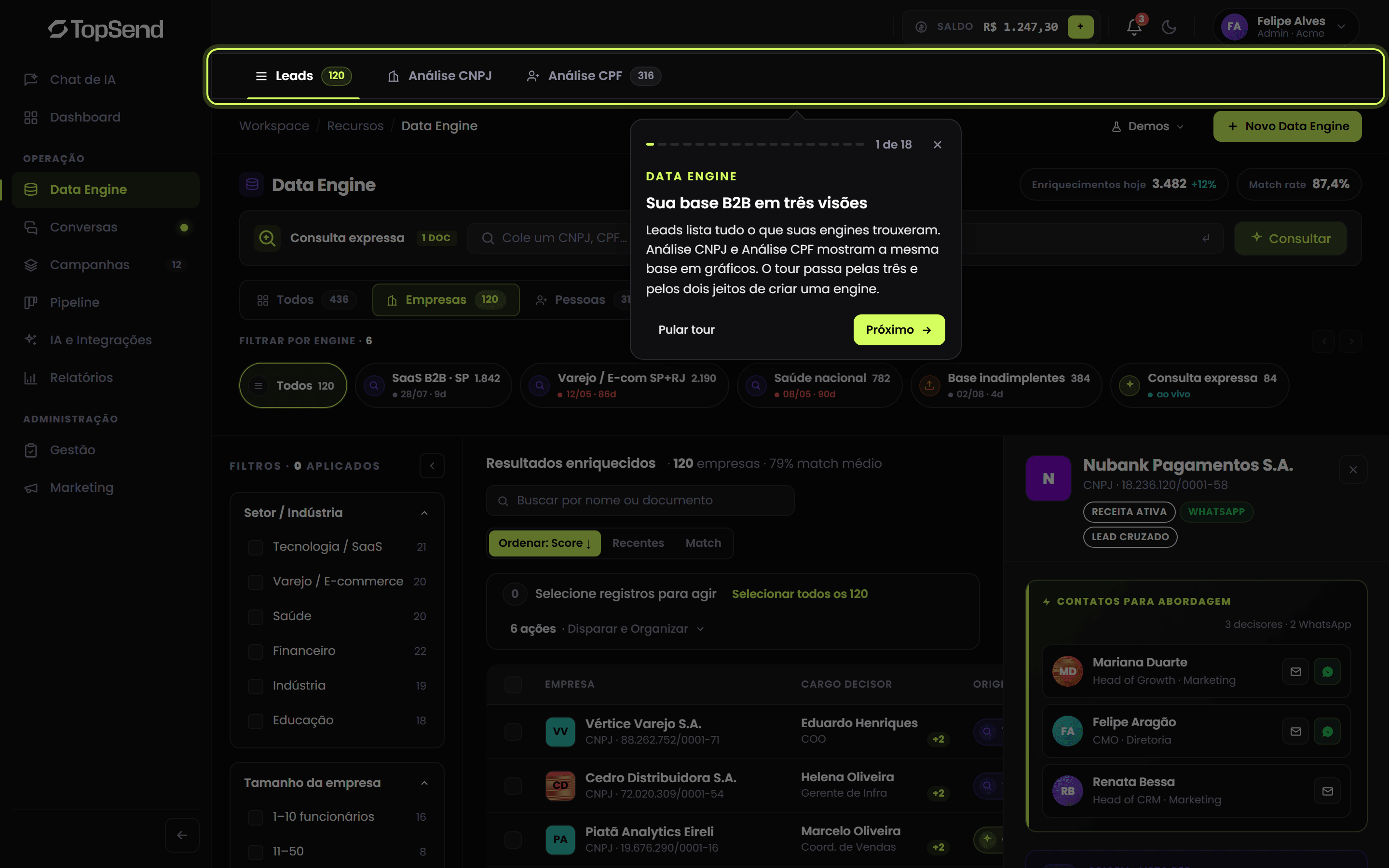Check Financeiro sector filter
Screen dimensions: 1389x868
point(256,651)
